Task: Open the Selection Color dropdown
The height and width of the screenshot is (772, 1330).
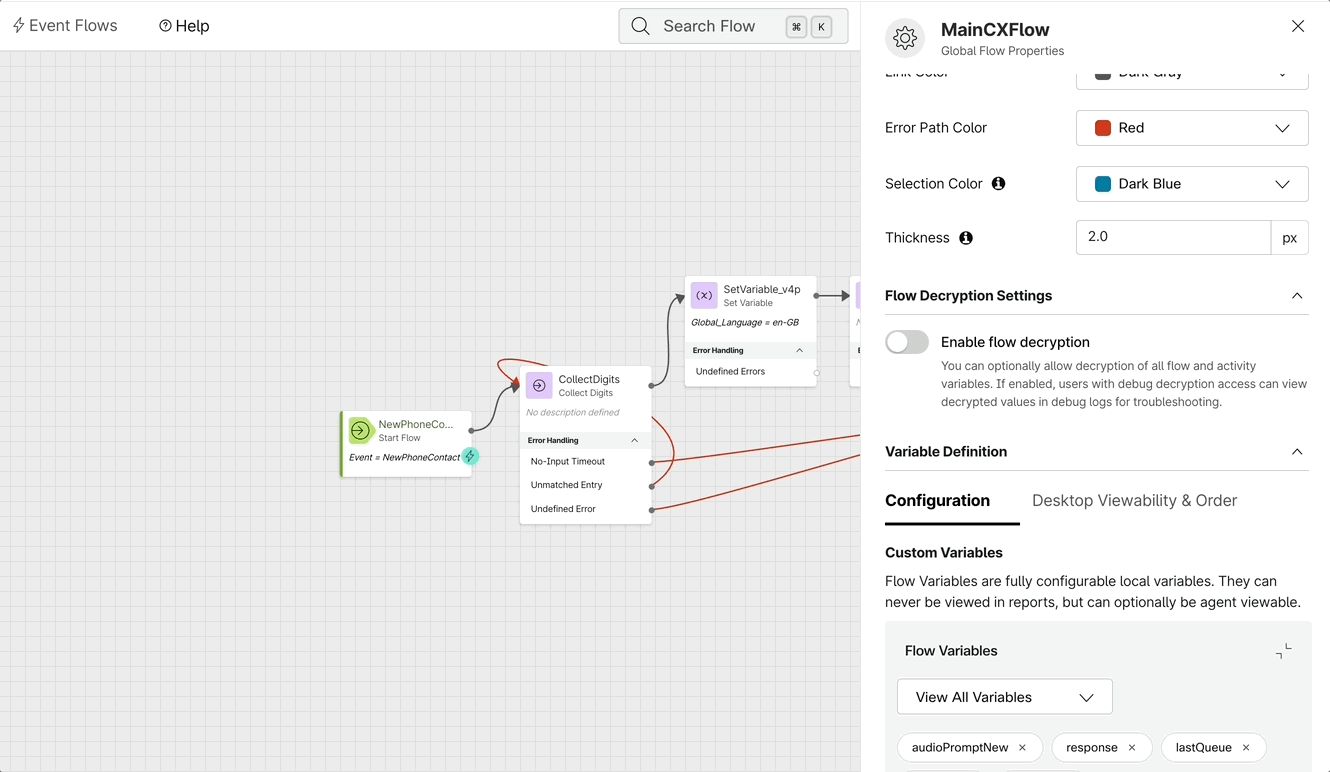Action: pos(1192,184)
